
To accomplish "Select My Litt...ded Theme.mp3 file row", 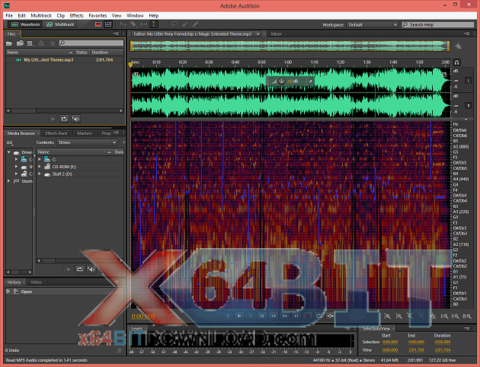I will click(65, 60).
